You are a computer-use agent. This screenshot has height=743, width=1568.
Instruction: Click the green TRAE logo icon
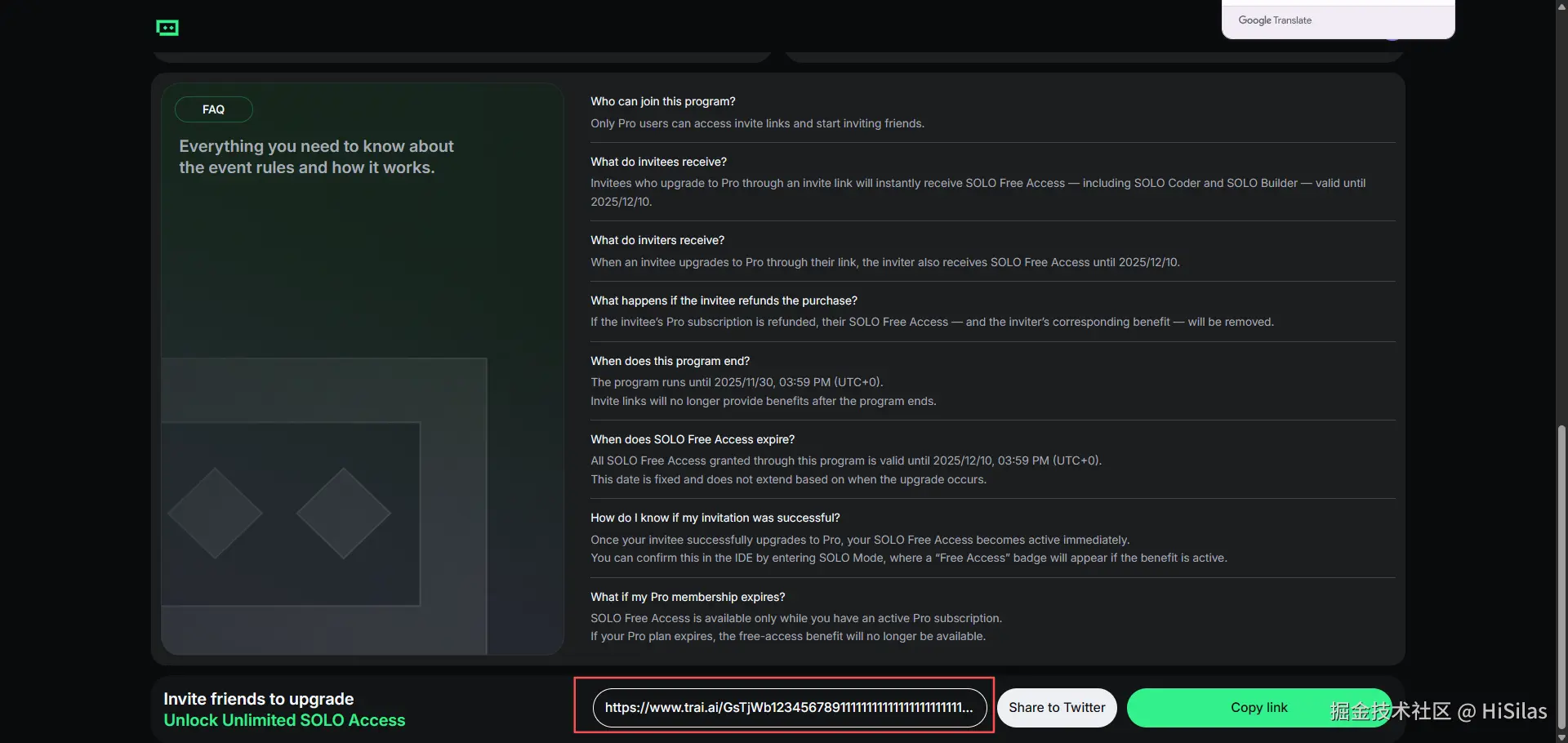pyautogui.click(x=167, y=28)
